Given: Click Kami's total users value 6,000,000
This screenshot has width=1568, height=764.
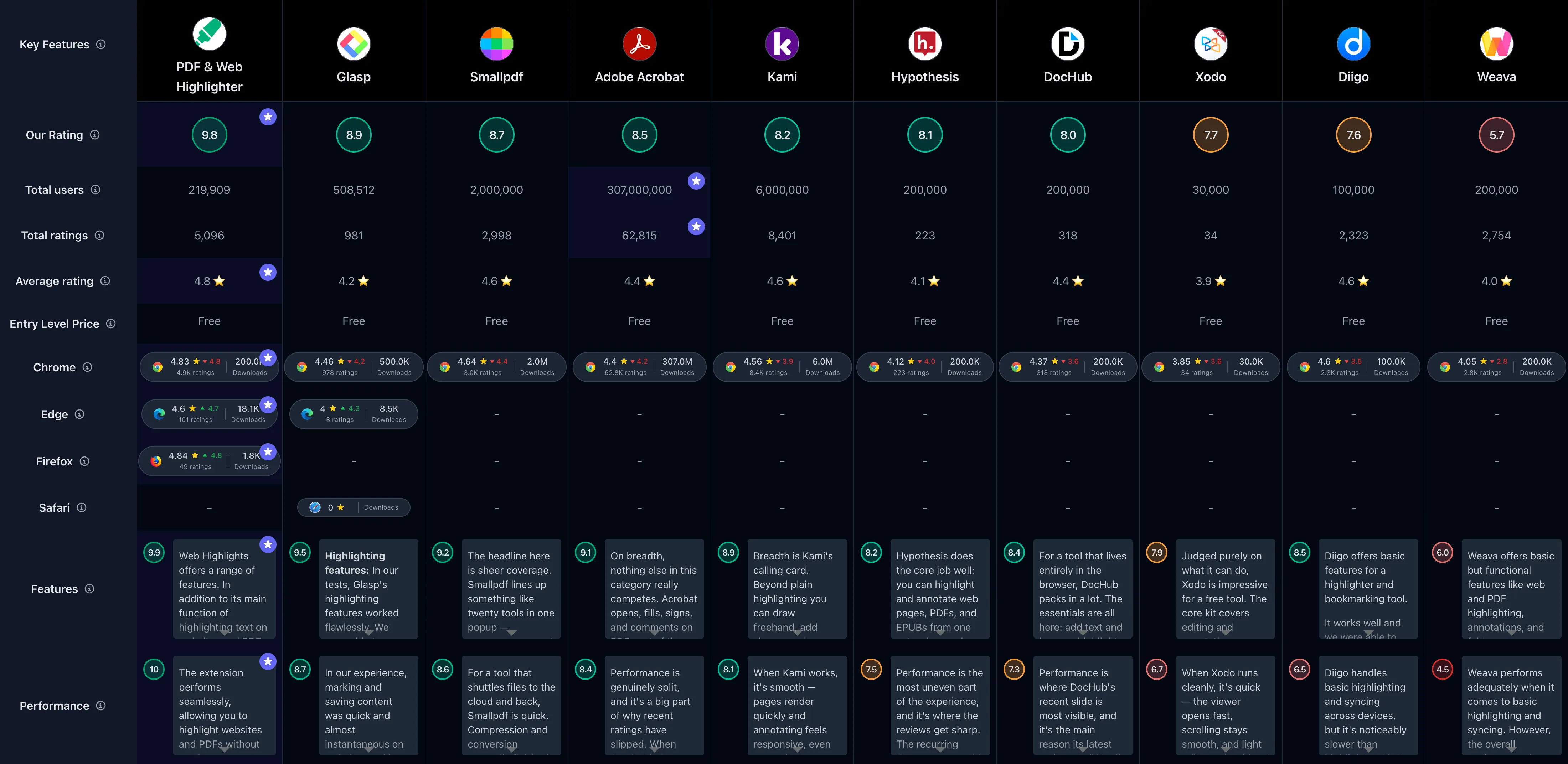Looking at the screenshot, I should pyautogui.click(x=782, y=190).
